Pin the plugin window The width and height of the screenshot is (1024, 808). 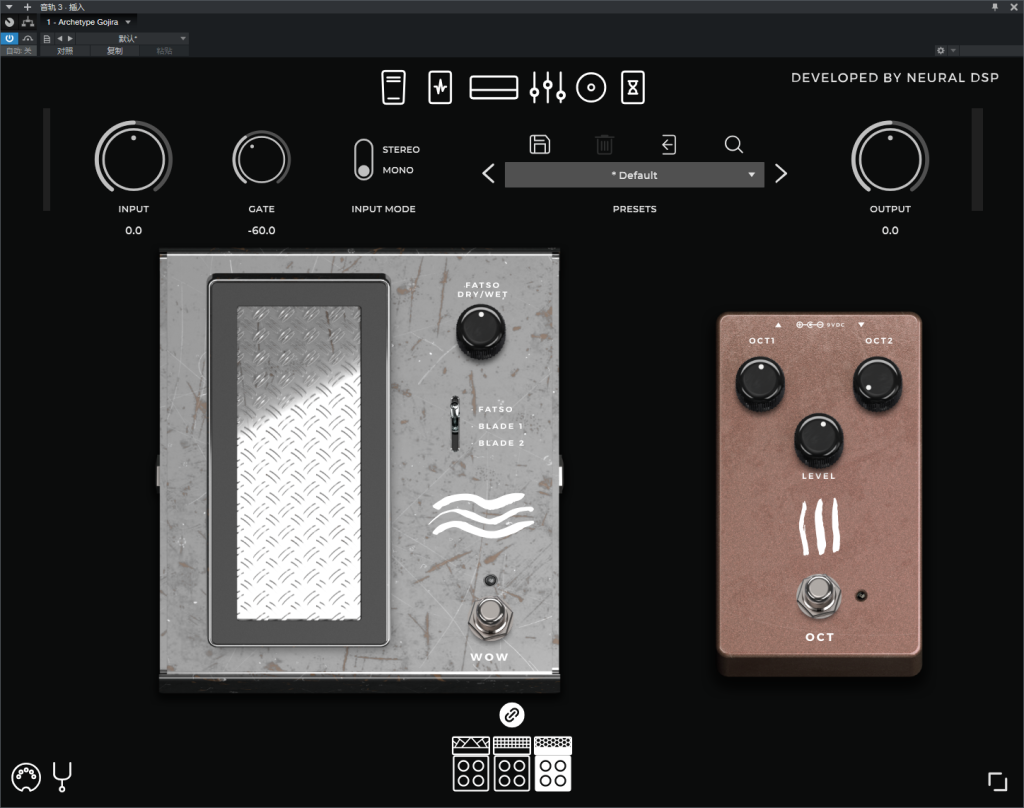995,7
